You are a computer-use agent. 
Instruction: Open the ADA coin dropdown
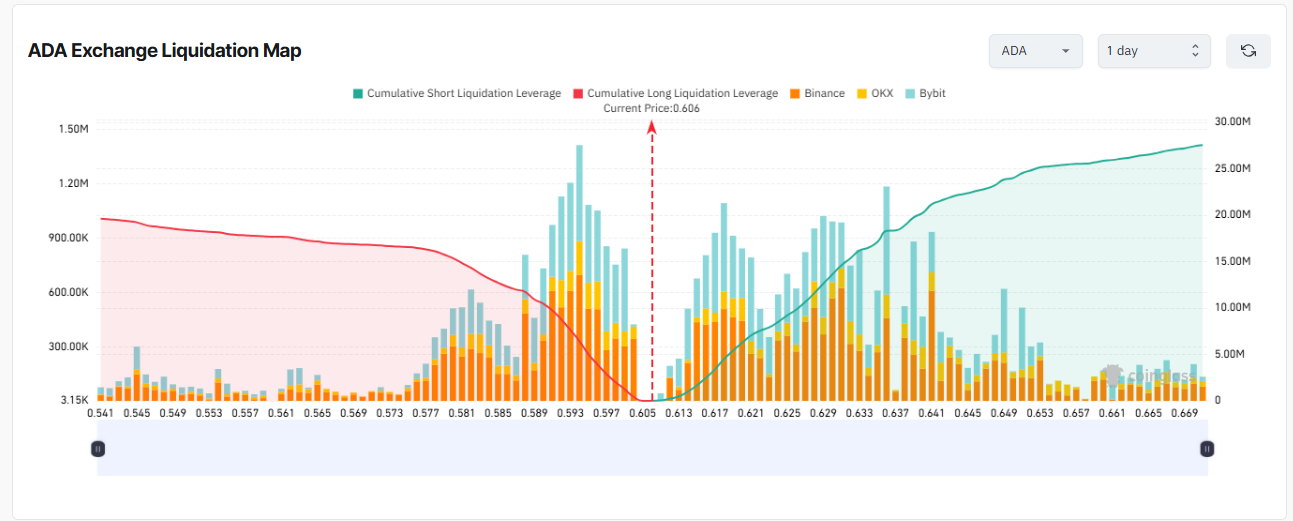(1035, 51)
